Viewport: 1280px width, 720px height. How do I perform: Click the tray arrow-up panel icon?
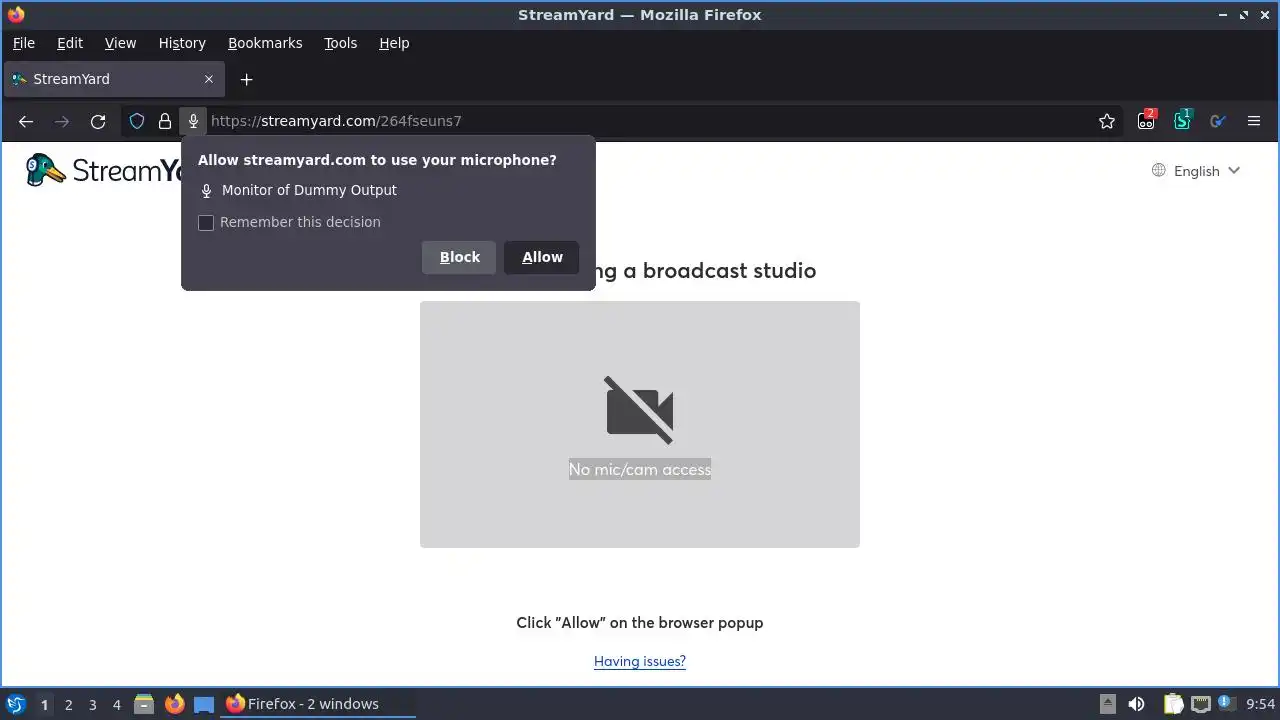(x=1107, y=704)
